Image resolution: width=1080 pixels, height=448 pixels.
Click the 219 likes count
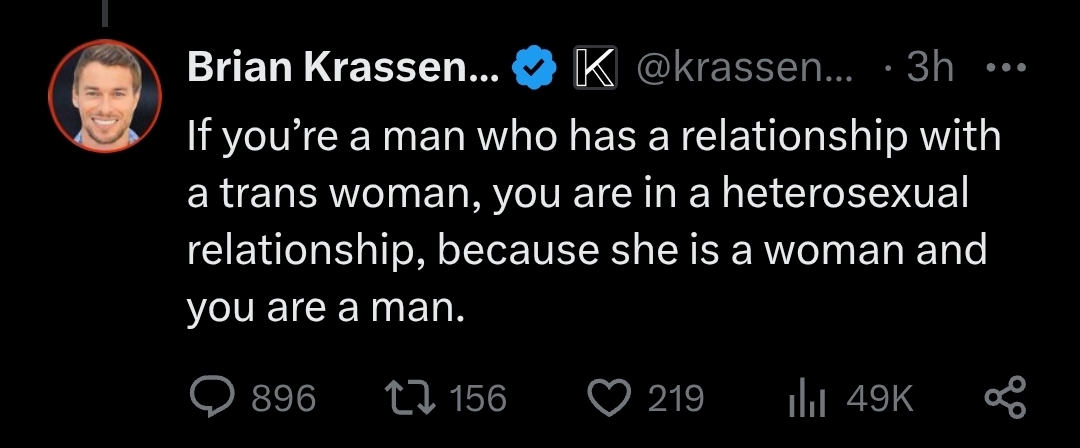(676, 398)
